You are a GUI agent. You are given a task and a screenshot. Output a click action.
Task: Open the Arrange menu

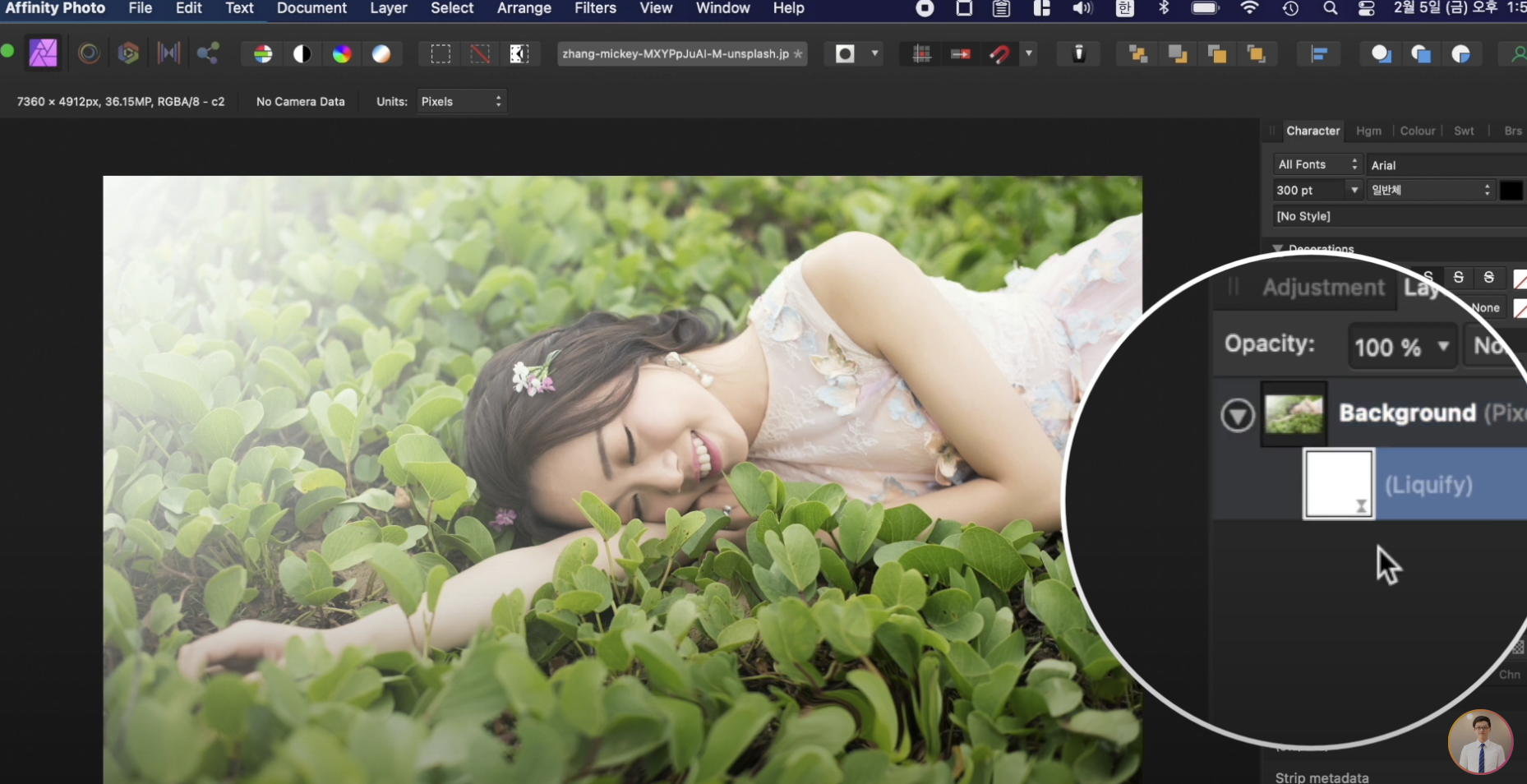tap(524, 8)
